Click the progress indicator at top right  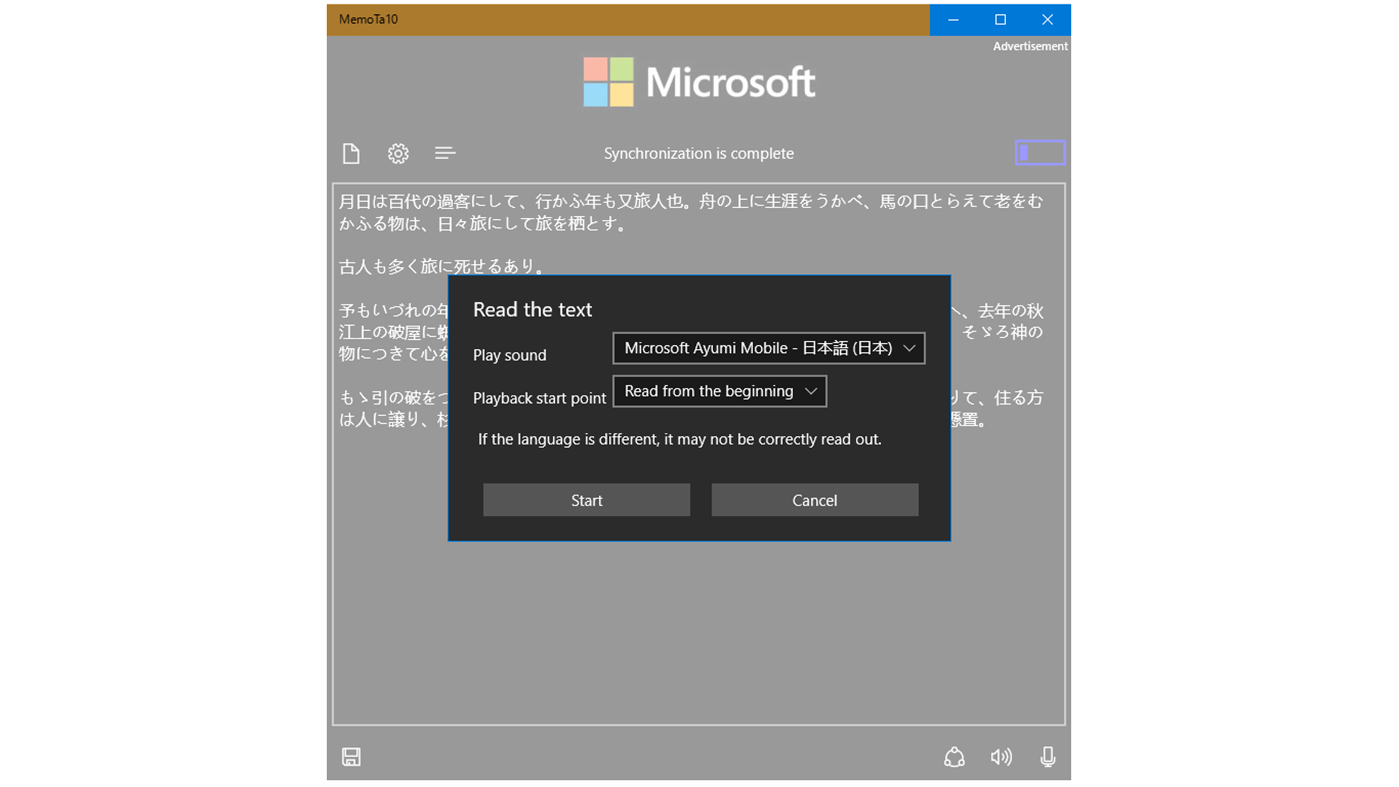(1040, 152)
